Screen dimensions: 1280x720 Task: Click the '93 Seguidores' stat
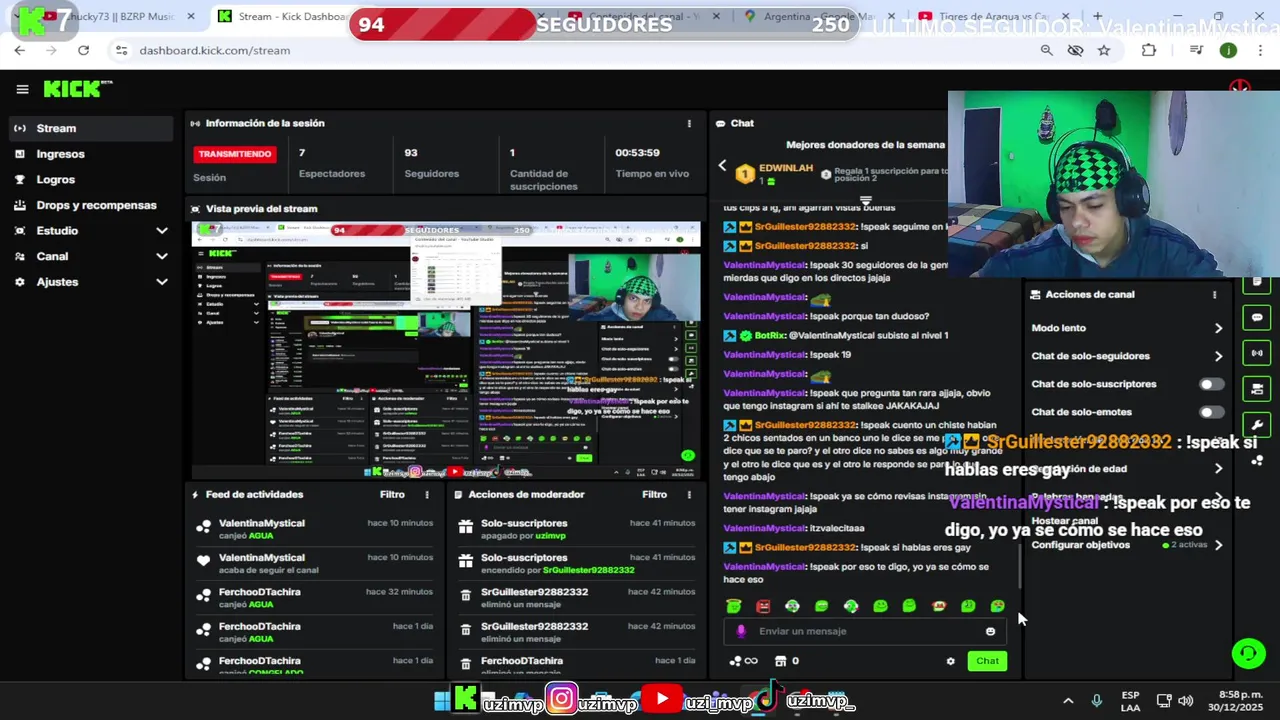pyautogui.click(x=431, y=165)
